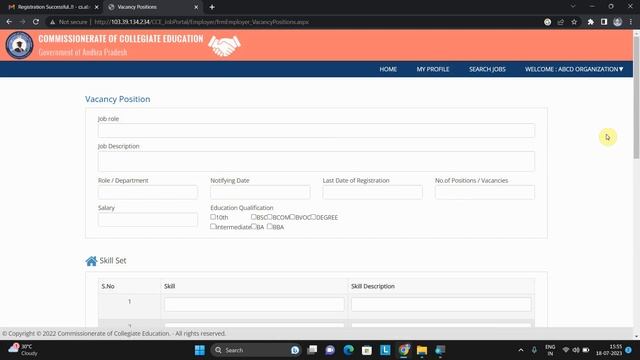Tick the BA qualification checkbox
This screenshot has width=640, height=360.
(x=253, y=226)
